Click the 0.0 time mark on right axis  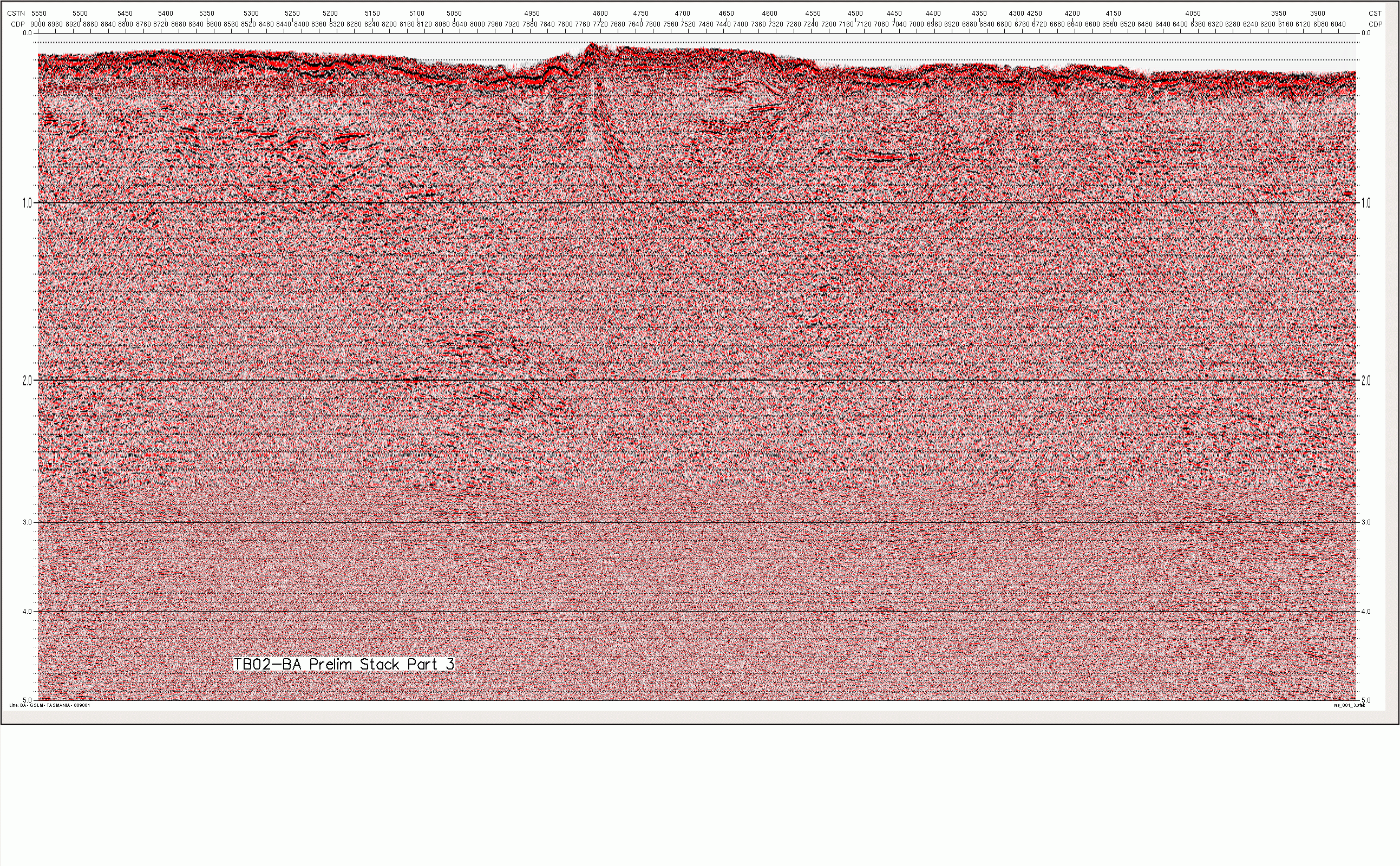[1366, 33]
